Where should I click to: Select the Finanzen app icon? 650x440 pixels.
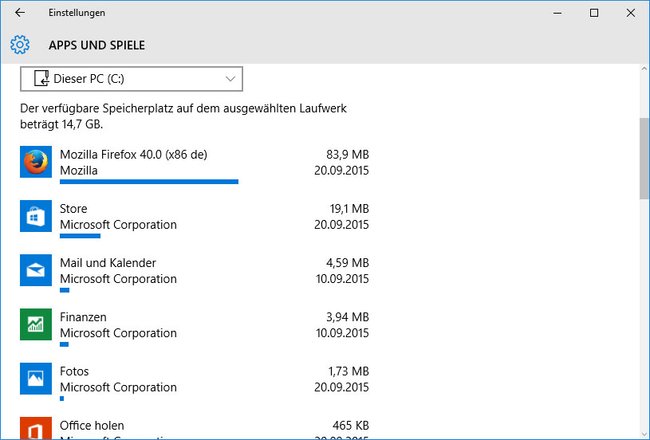[x=36, y=324]
